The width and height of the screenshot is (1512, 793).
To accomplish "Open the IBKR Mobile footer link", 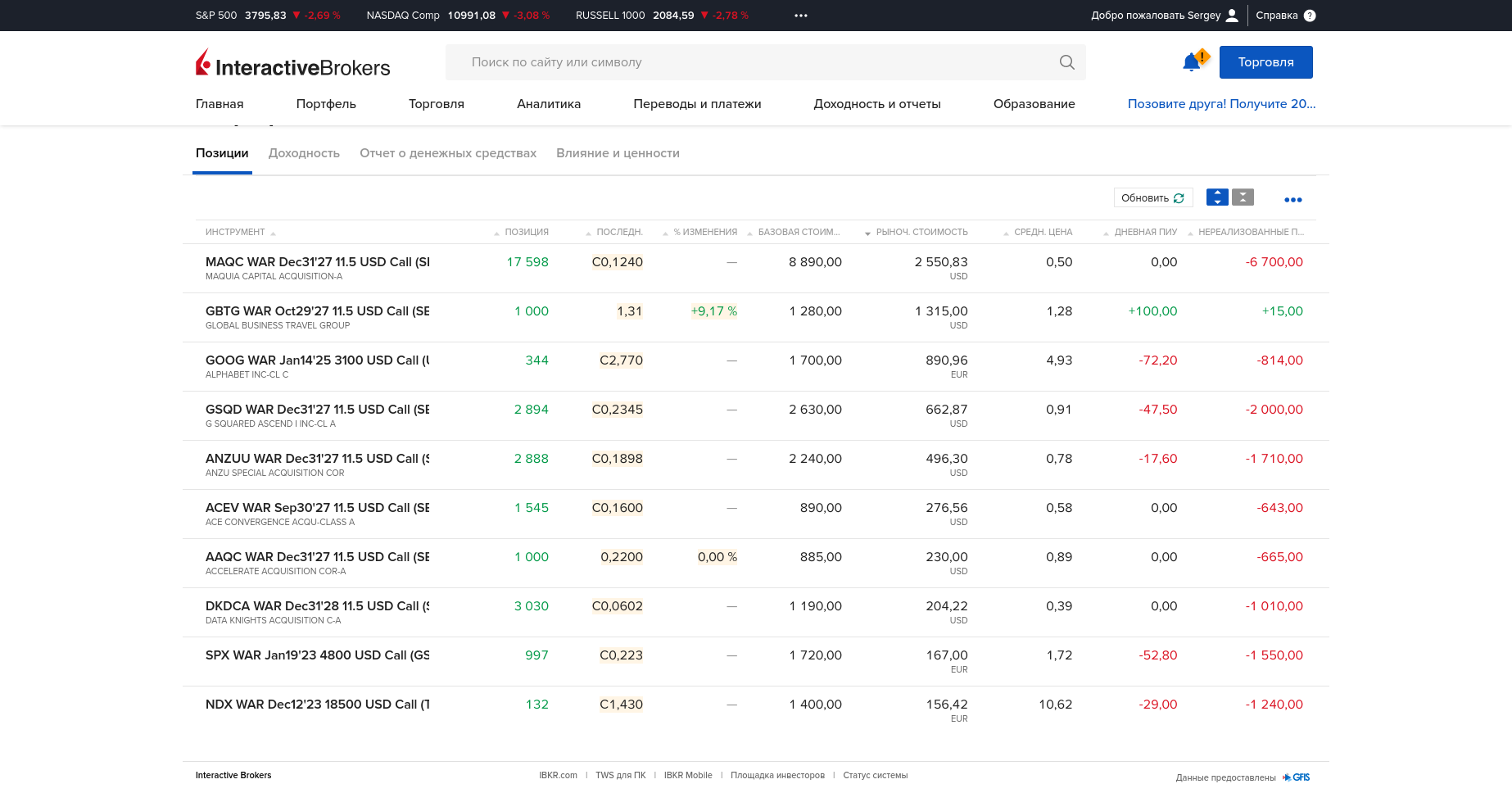I will click(x=688, y=776).
